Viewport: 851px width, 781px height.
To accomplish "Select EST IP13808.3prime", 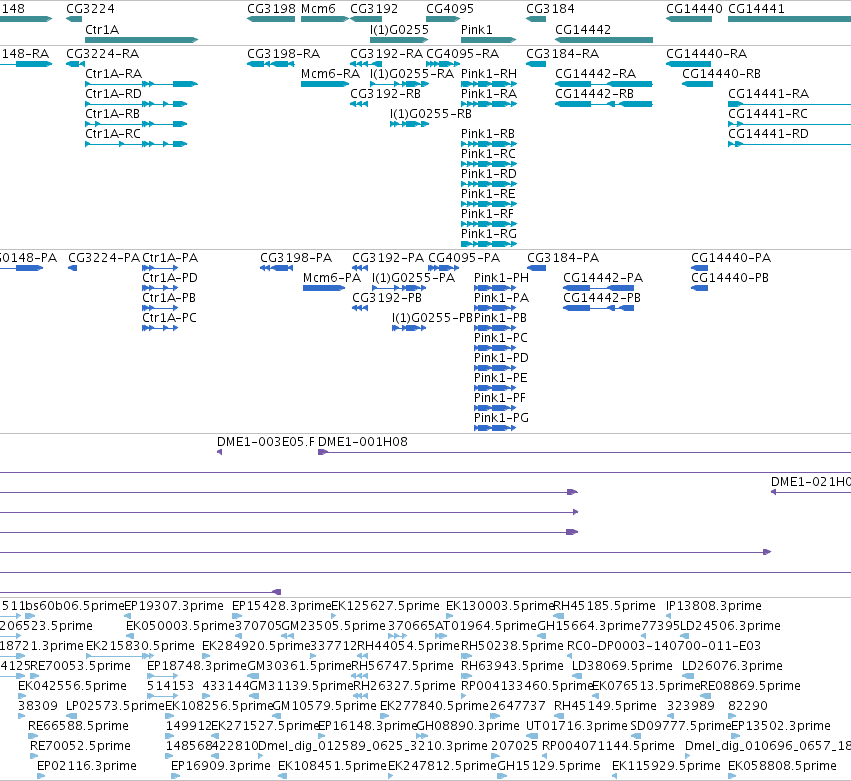I will click(x=669, y=615).
